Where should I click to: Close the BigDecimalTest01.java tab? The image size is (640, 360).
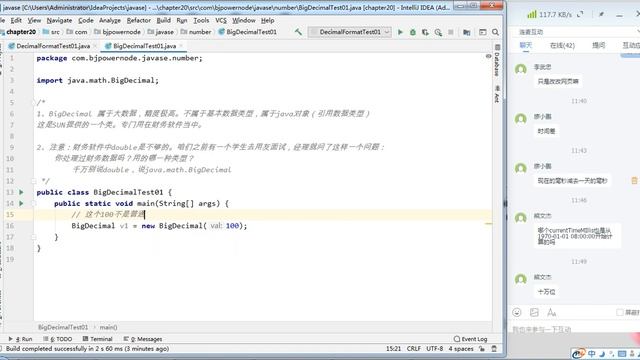tap(181, 46)
